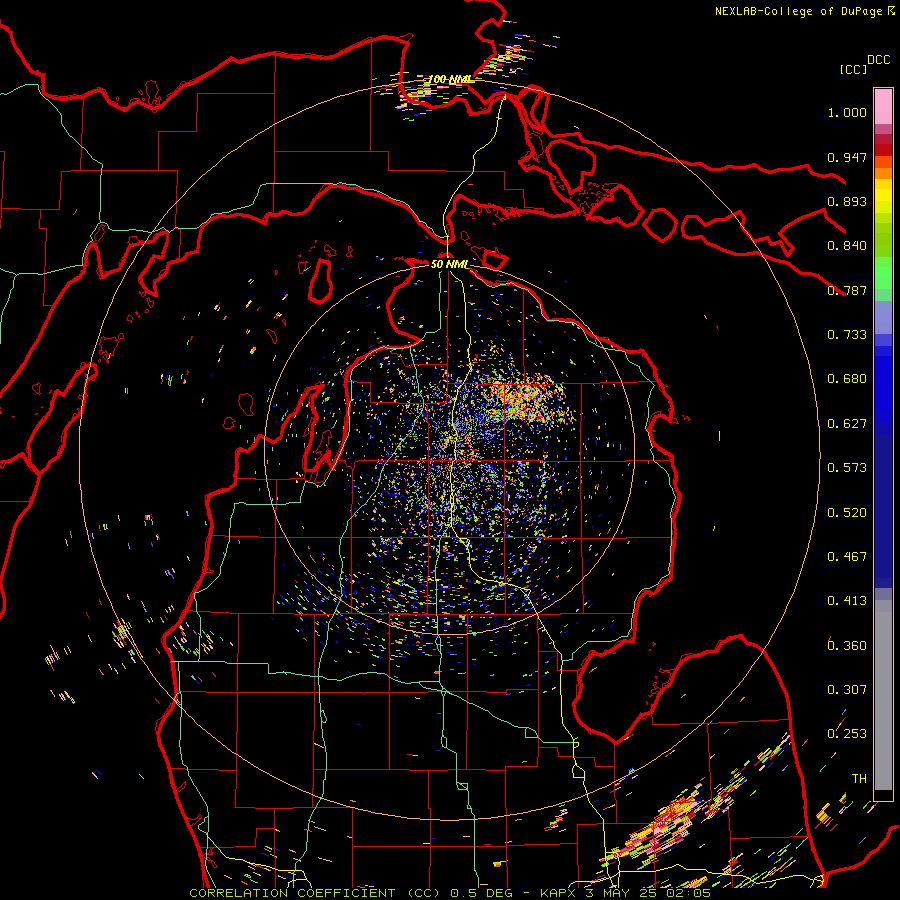Click the TH threshold label on the scale
Screen dimensions: 900x900
pyautogui.click(x=859, y=779)
